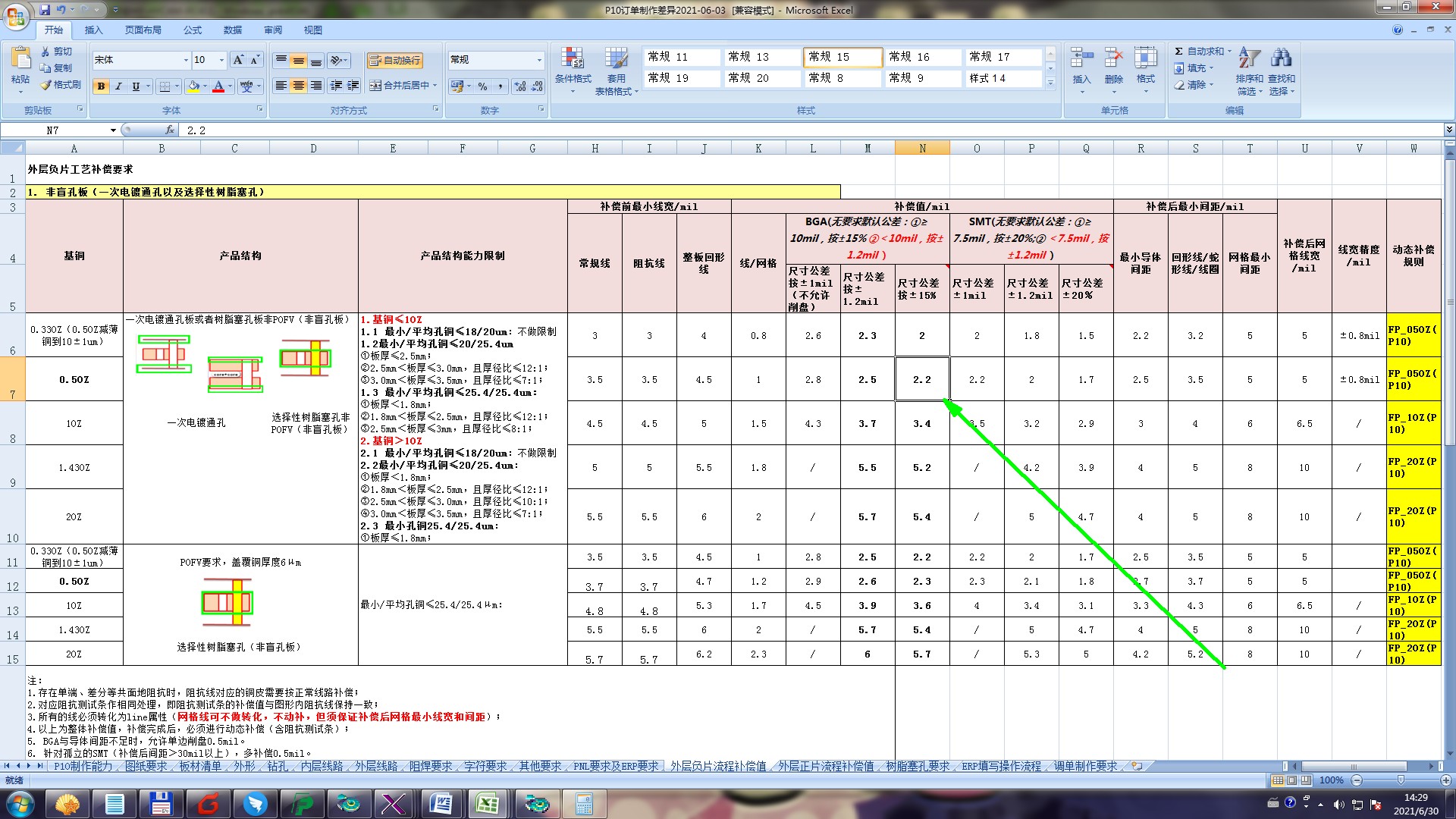Open the 外层正片流程补偿值 sheet tab
Screen dimensions: 1456x819
click(x=826, y=766)
